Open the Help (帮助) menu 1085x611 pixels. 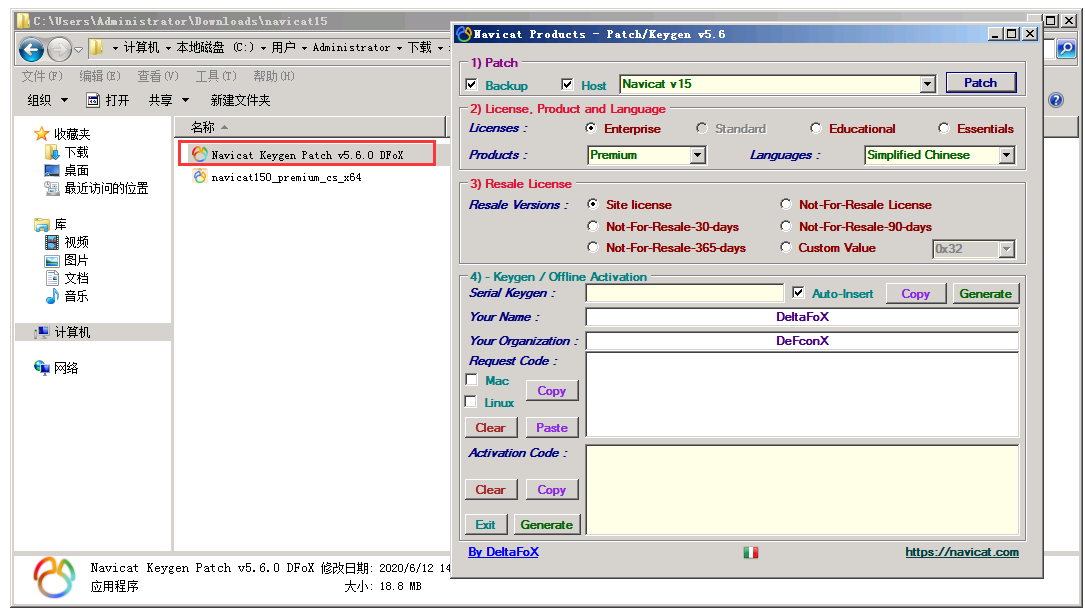coord(273,76)
